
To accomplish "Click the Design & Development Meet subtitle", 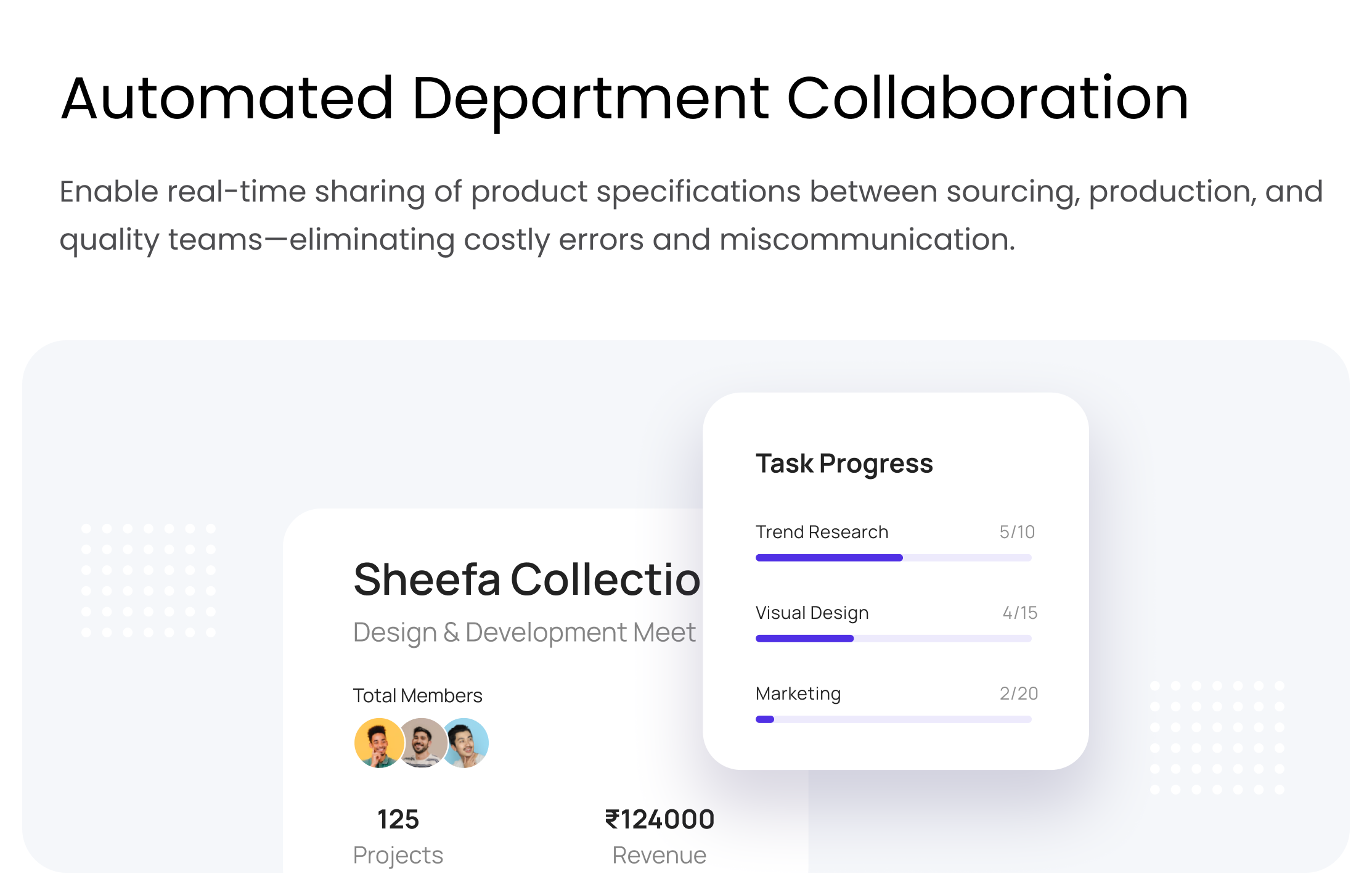I will pos(524,632).
